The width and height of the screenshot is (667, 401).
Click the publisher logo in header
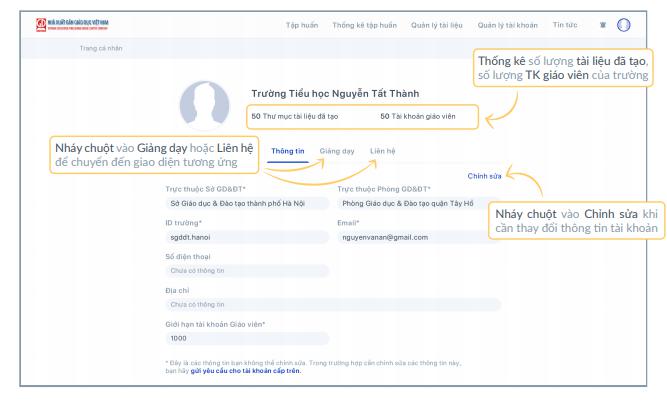click(x=72, y=25)
